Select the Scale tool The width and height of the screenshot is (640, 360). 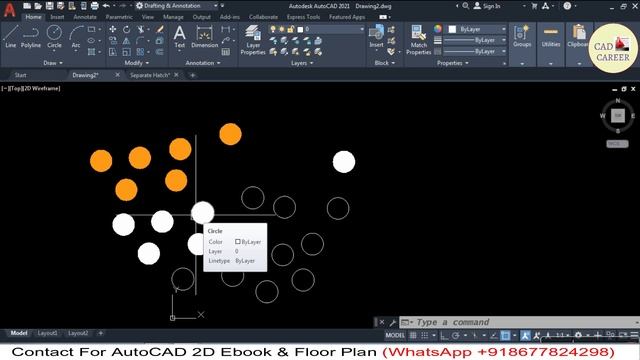point(127,52)
